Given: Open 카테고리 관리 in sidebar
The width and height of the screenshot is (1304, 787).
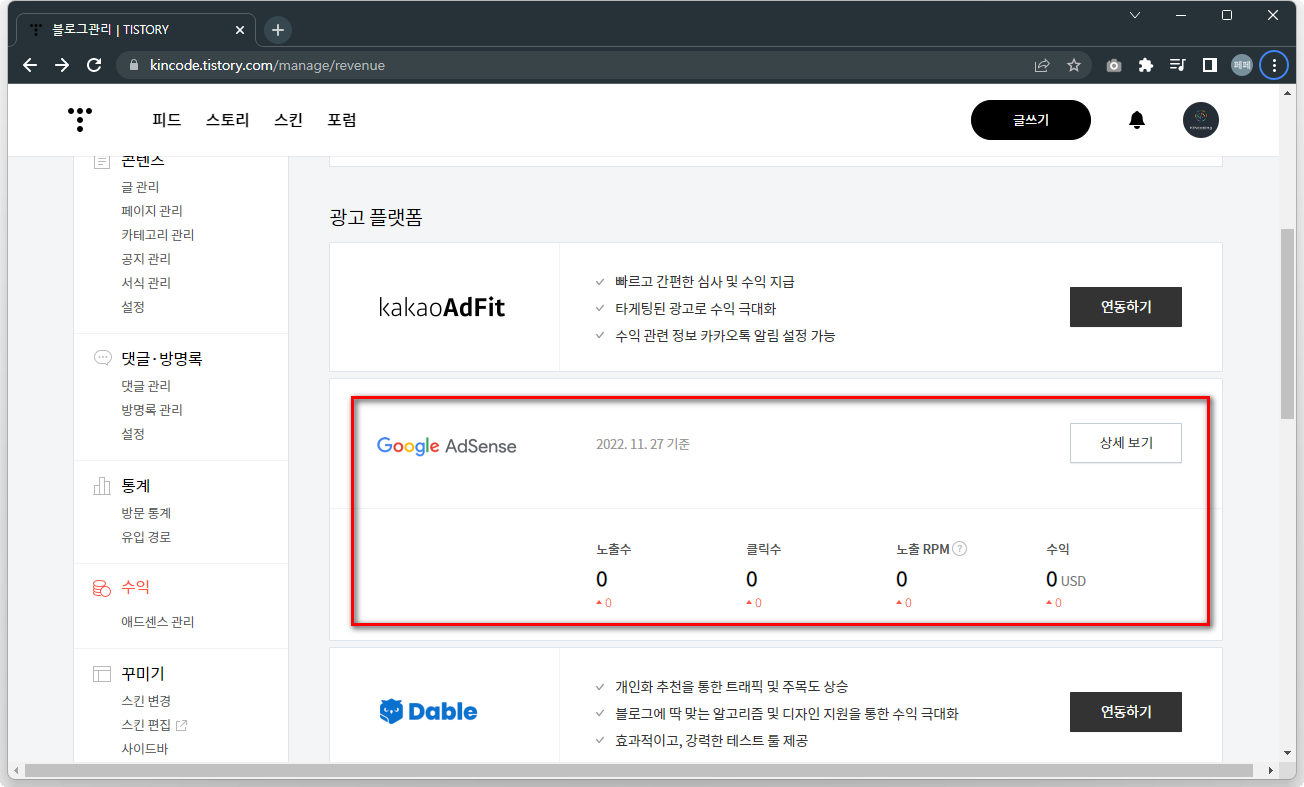Looking at the screenshot, I should click(x=158, y=235).
